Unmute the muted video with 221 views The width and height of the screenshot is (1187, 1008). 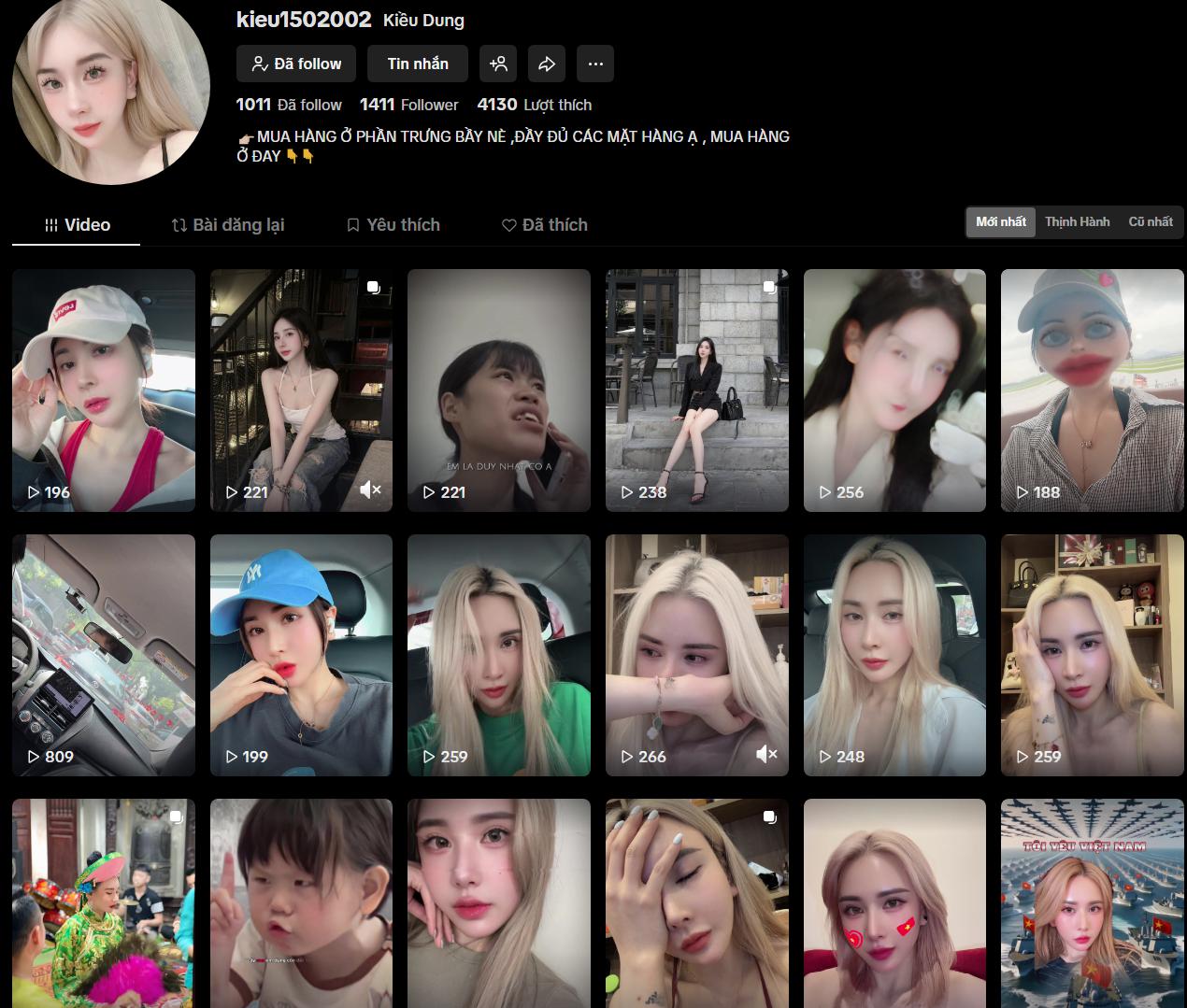tap(370, 490)
